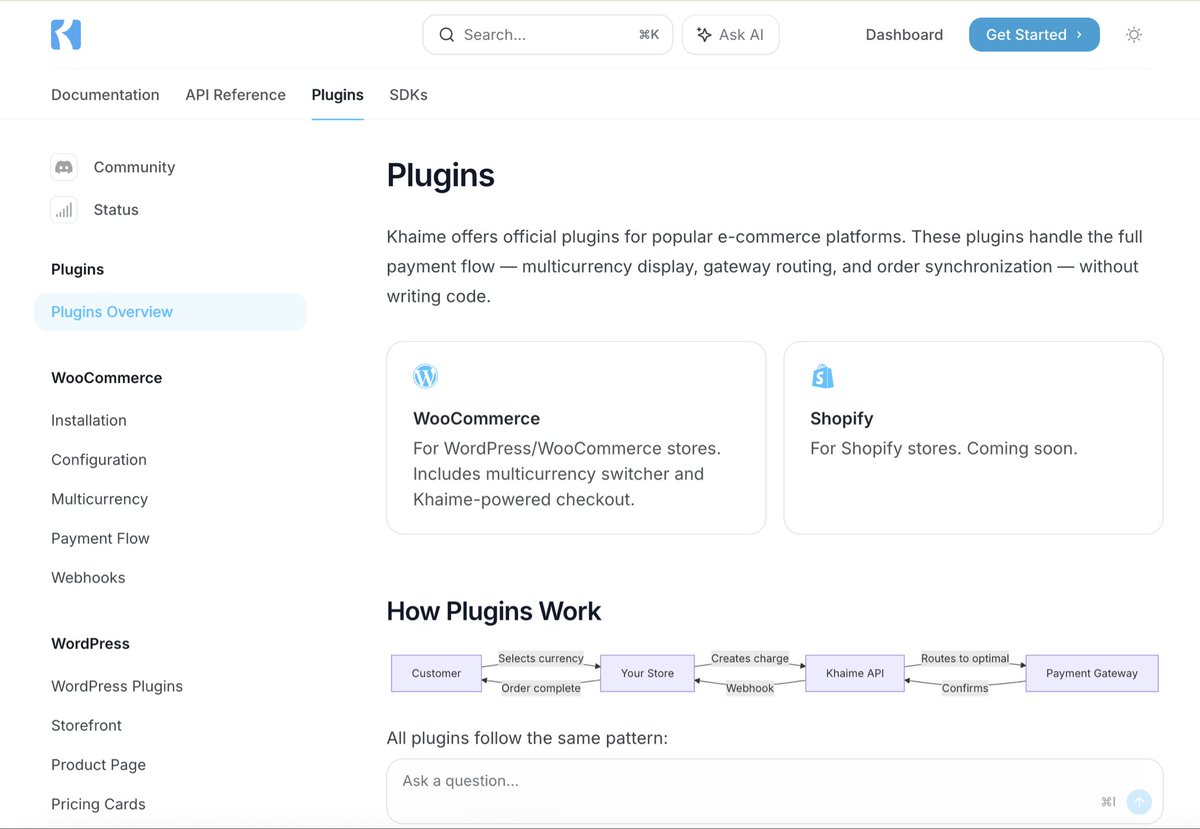This screenshot has height=829, width=1200.
Task: Click the 'Selects currency' diagram label
Action: [x=541, y=658]
